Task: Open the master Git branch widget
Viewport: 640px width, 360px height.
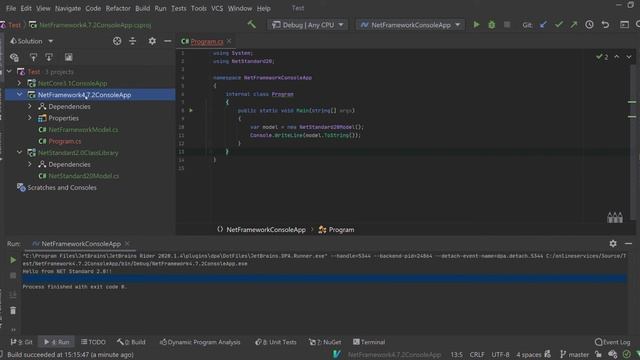Action: [575, 355]
